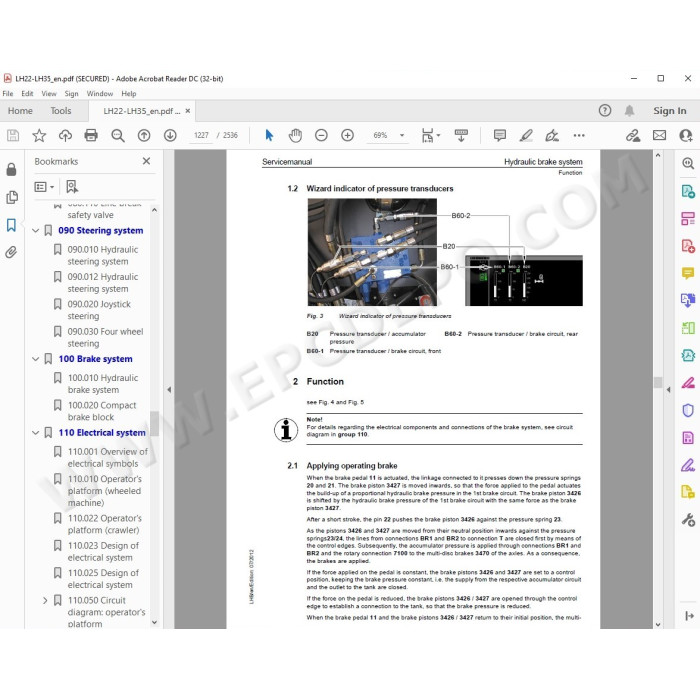Screen dimensions: 700x700
Task: Open Search tool in right pane
Action: click(688, 163)
